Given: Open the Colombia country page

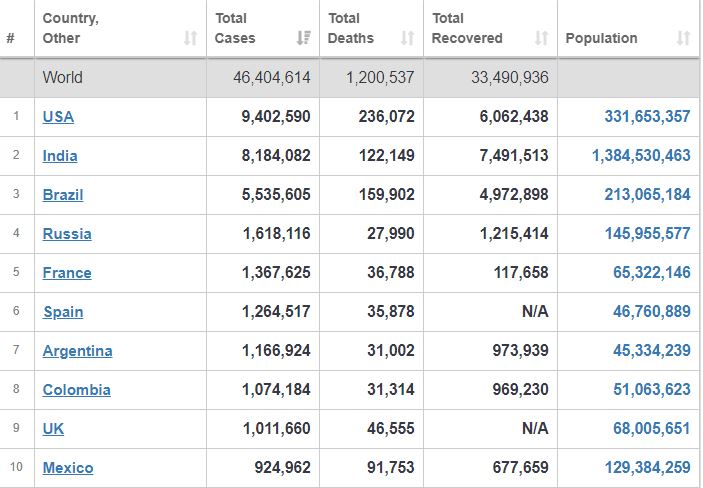Looking at the screenshot, I should [76, 390].
